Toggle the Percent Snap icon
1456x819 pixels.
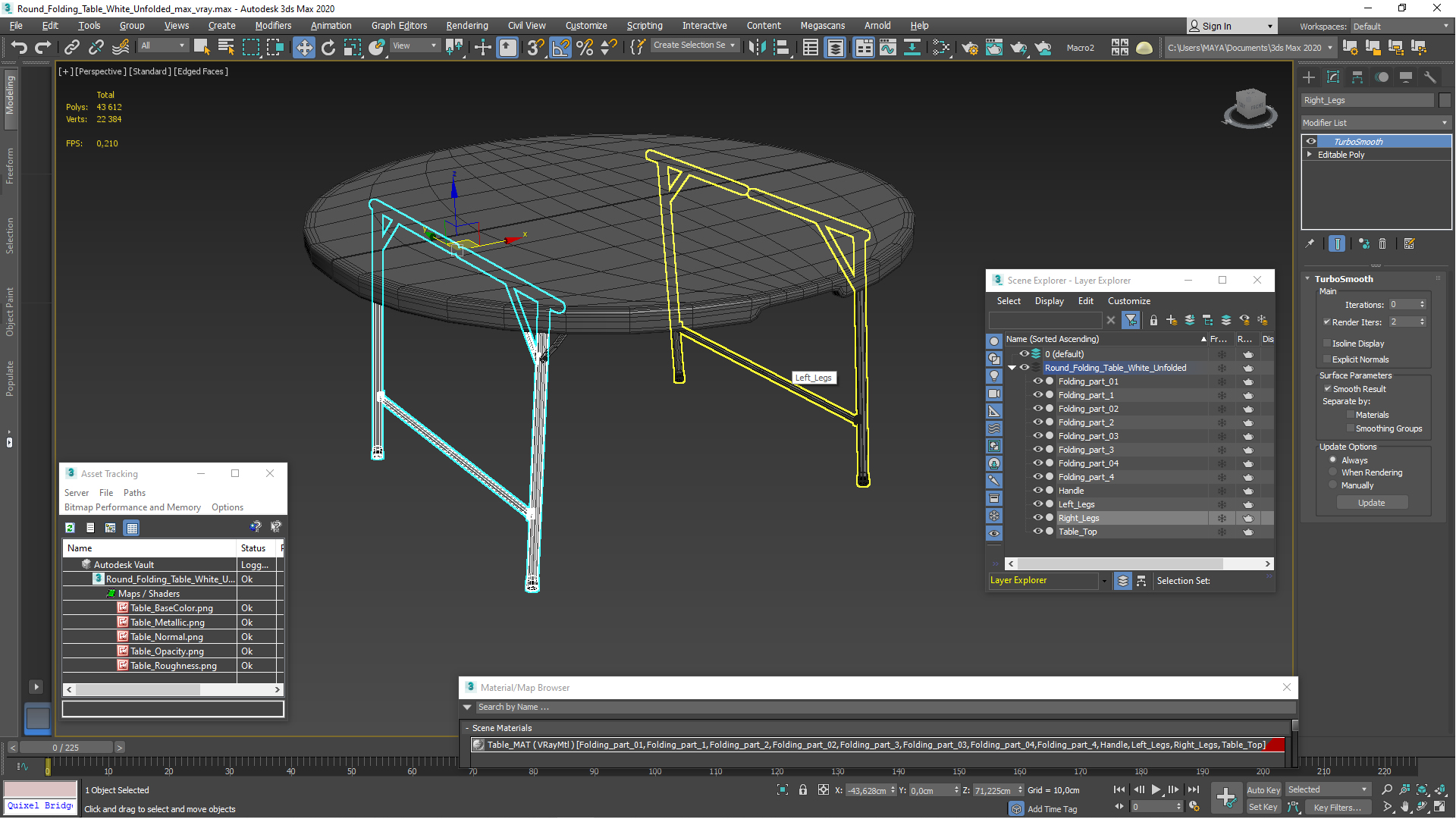[x=585, y=47]
